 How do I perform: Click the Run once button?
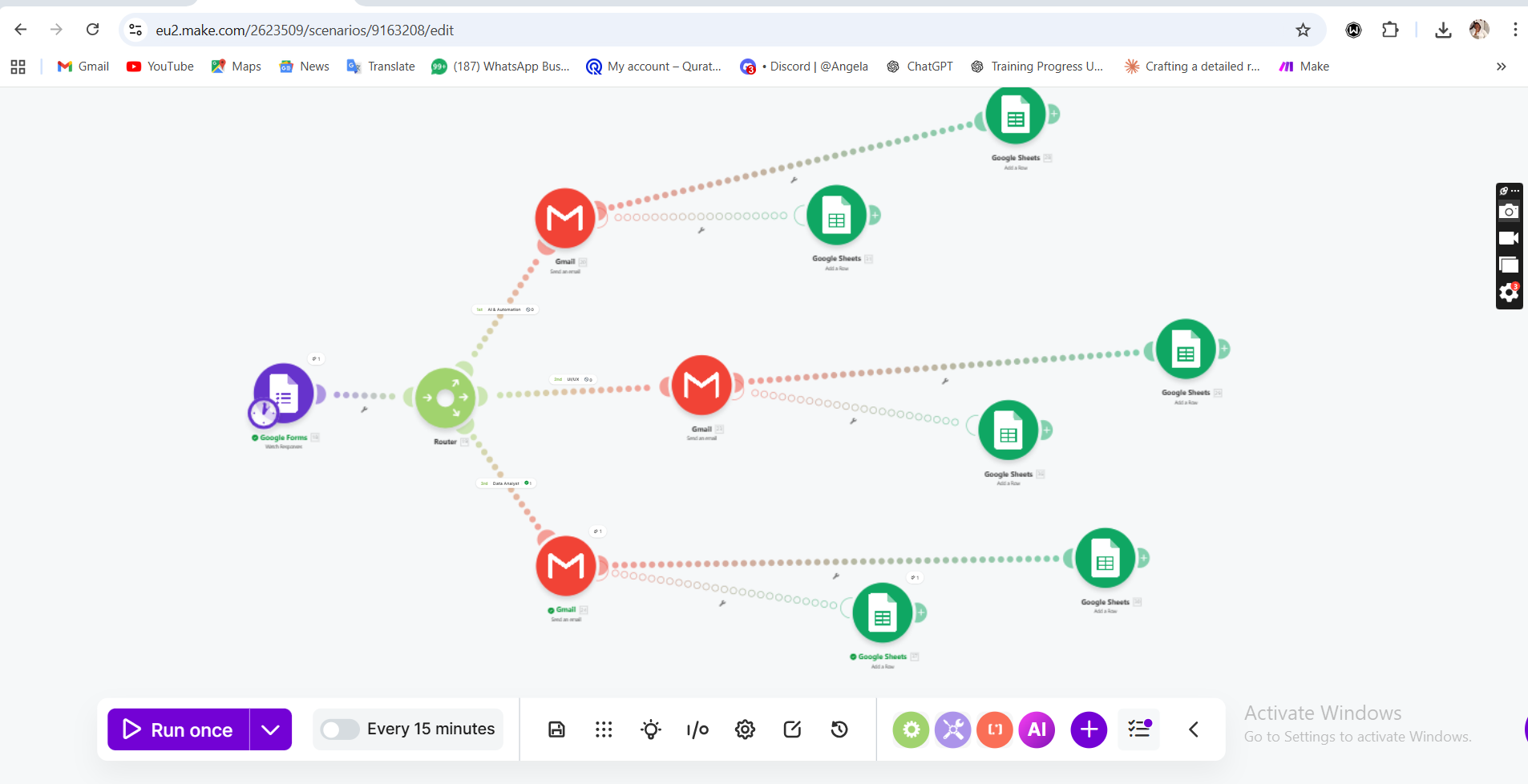click(179, 729)
